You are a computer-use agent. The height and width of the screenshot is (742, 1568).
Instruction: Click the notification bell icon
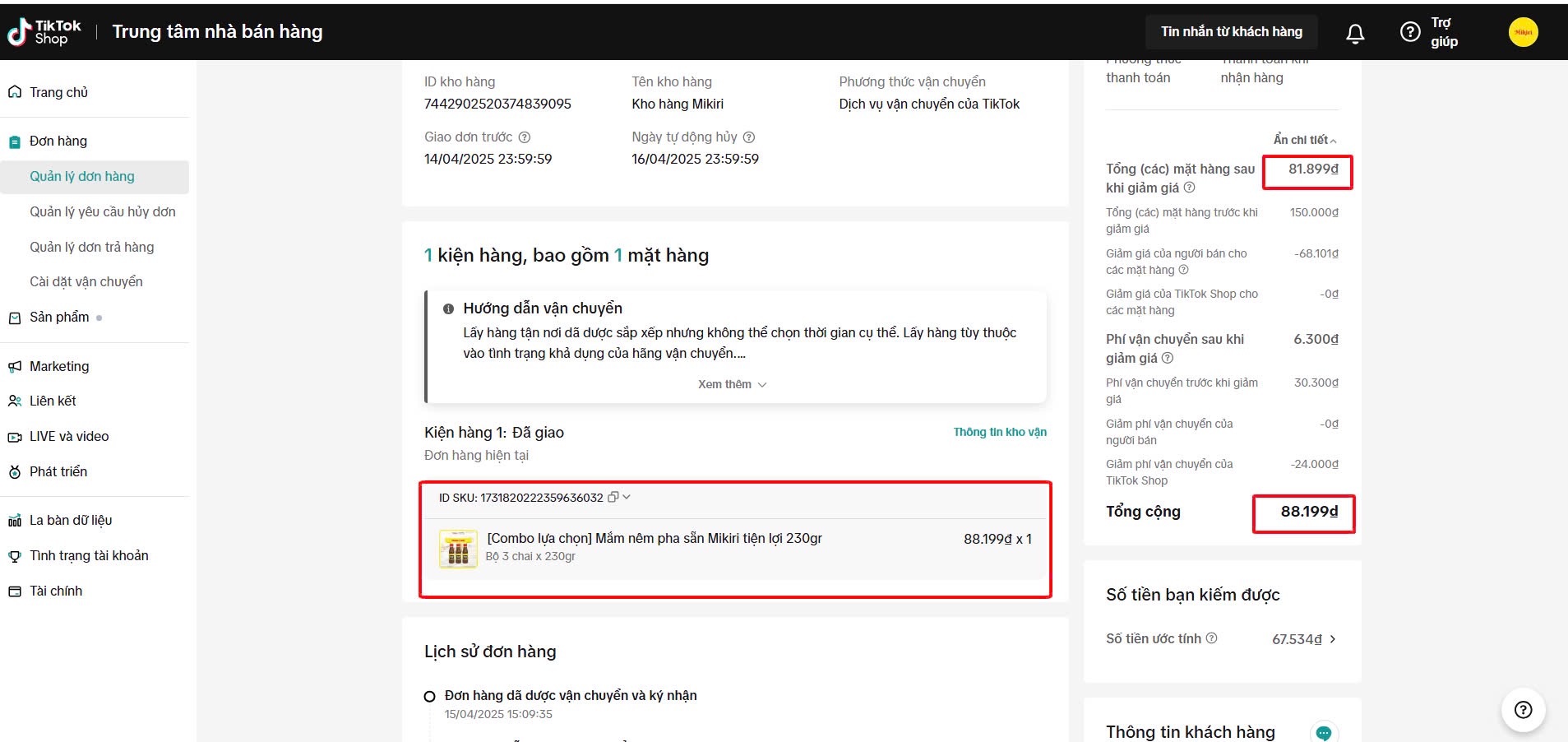pos(1355,33)
